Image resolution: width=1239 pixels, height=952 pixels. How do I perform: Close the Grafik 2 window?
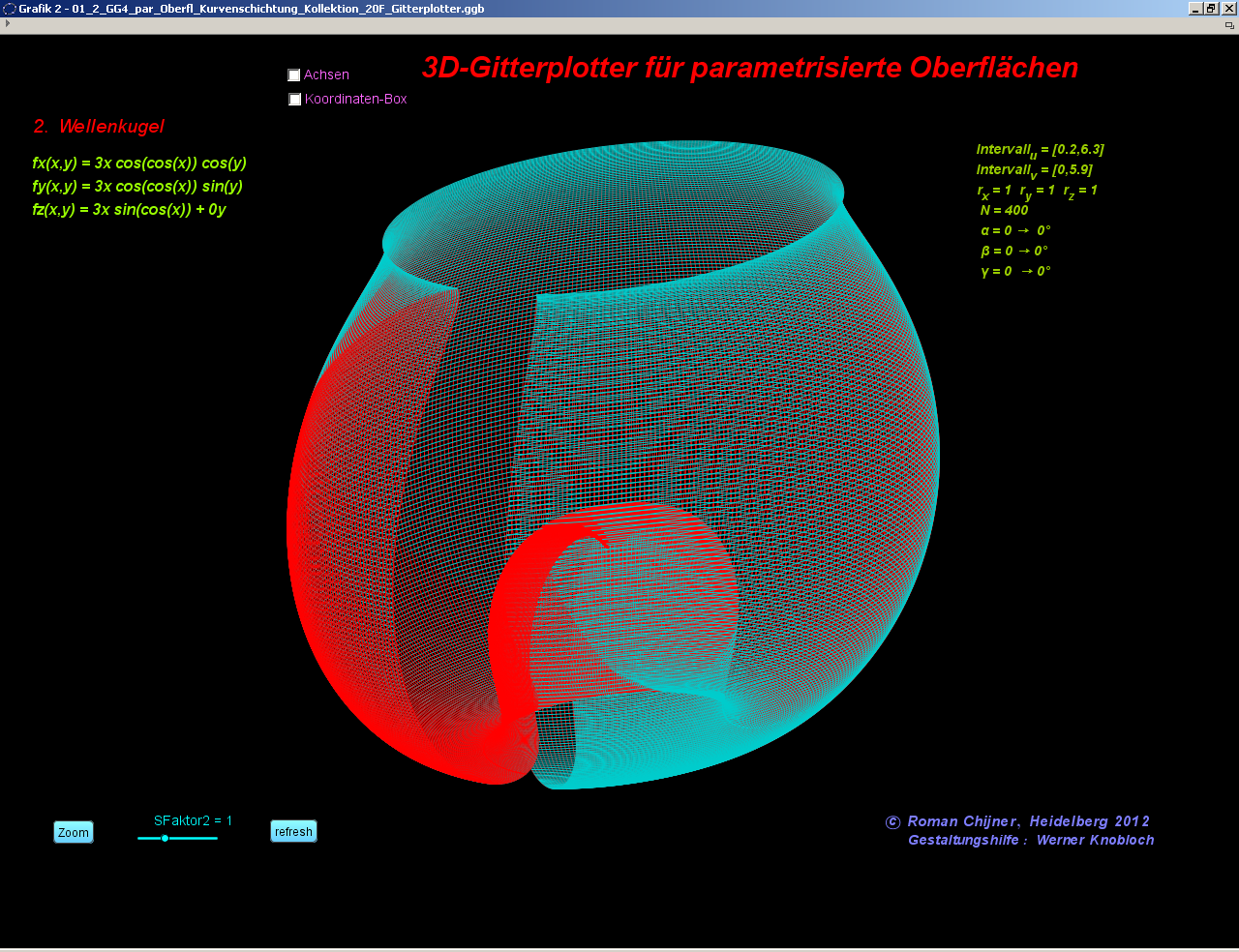click(x=1228, y=9)
